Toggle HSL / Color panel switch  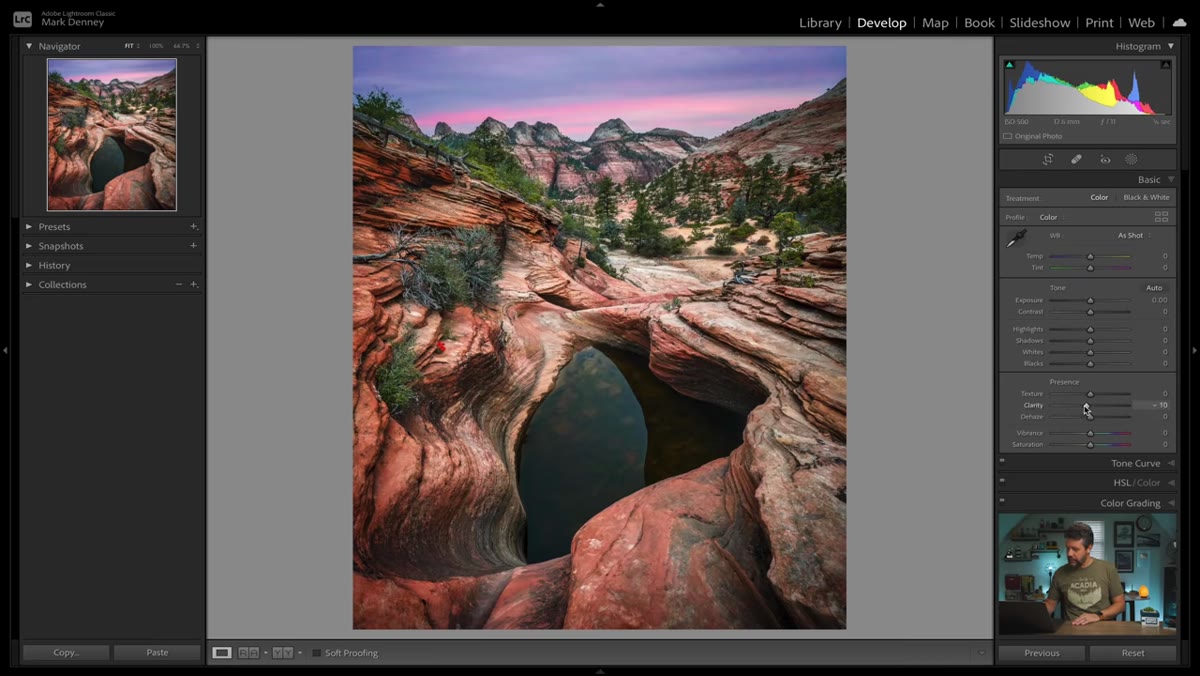[x=1002, y=481]
